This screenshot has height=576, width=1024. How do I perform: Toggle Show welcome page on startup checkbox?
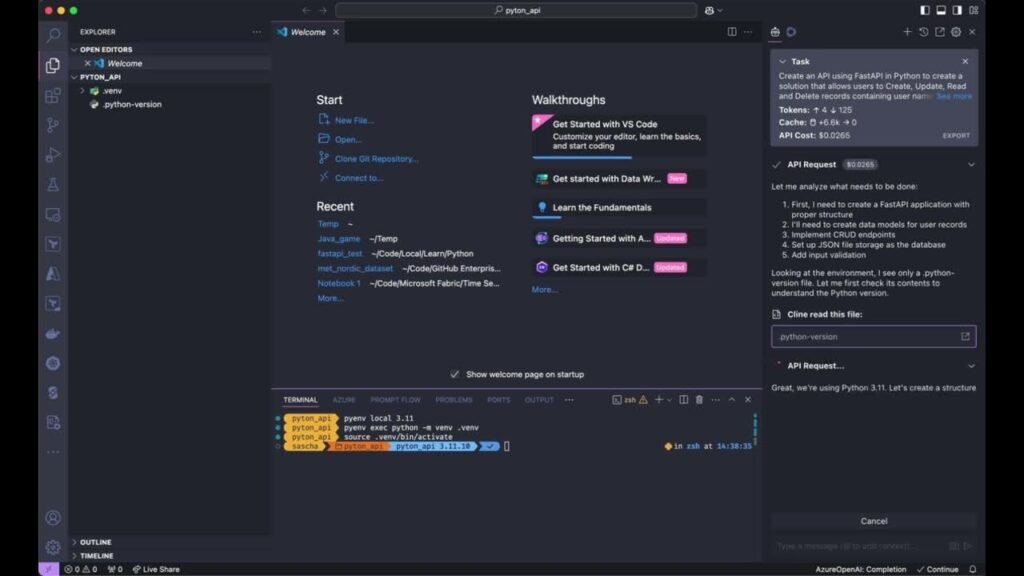point(455,374)
